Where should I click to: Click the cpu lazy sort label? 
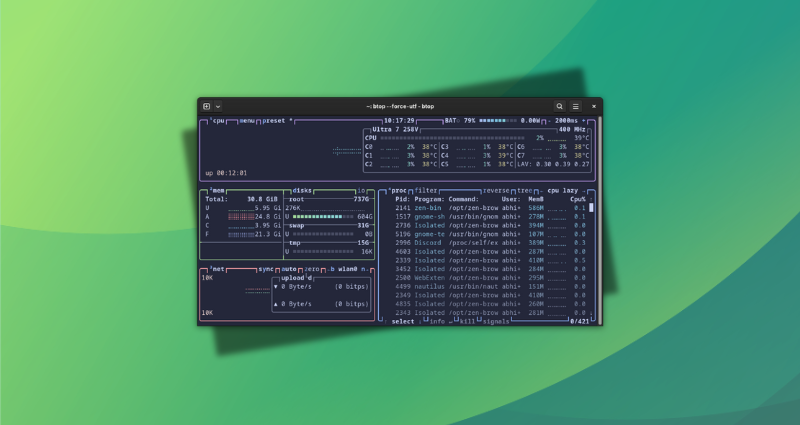pos(563,191)
